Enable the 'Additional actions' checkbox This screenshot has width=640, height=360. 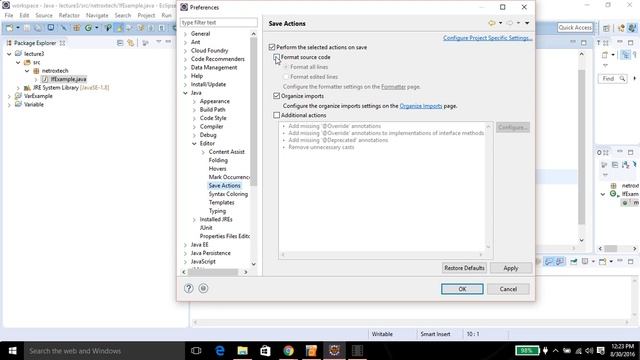[x=277, y=116]
